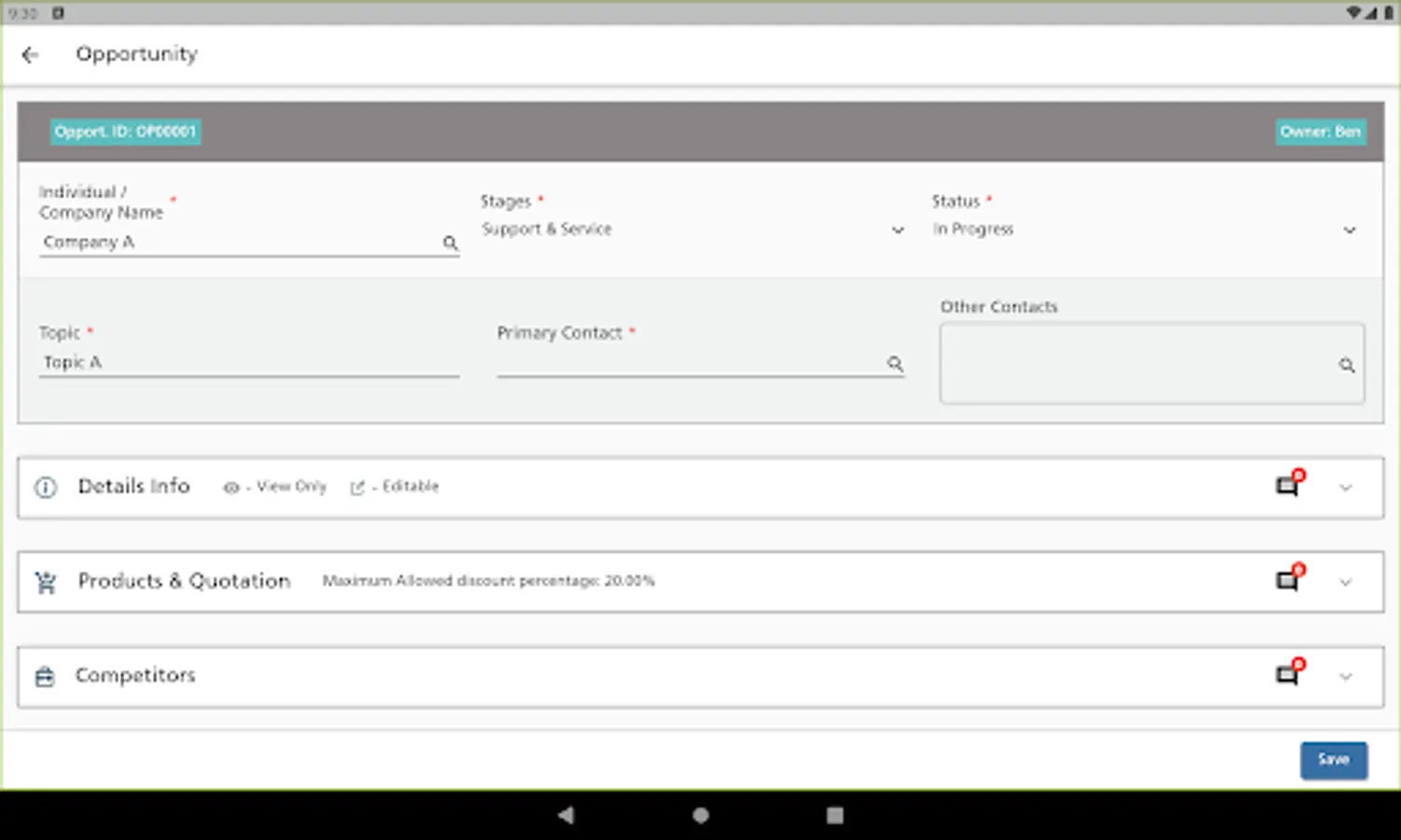Open the Status dropdown showing In Progress
The height and width of the screenshot is (840, 1401).
1349,230
